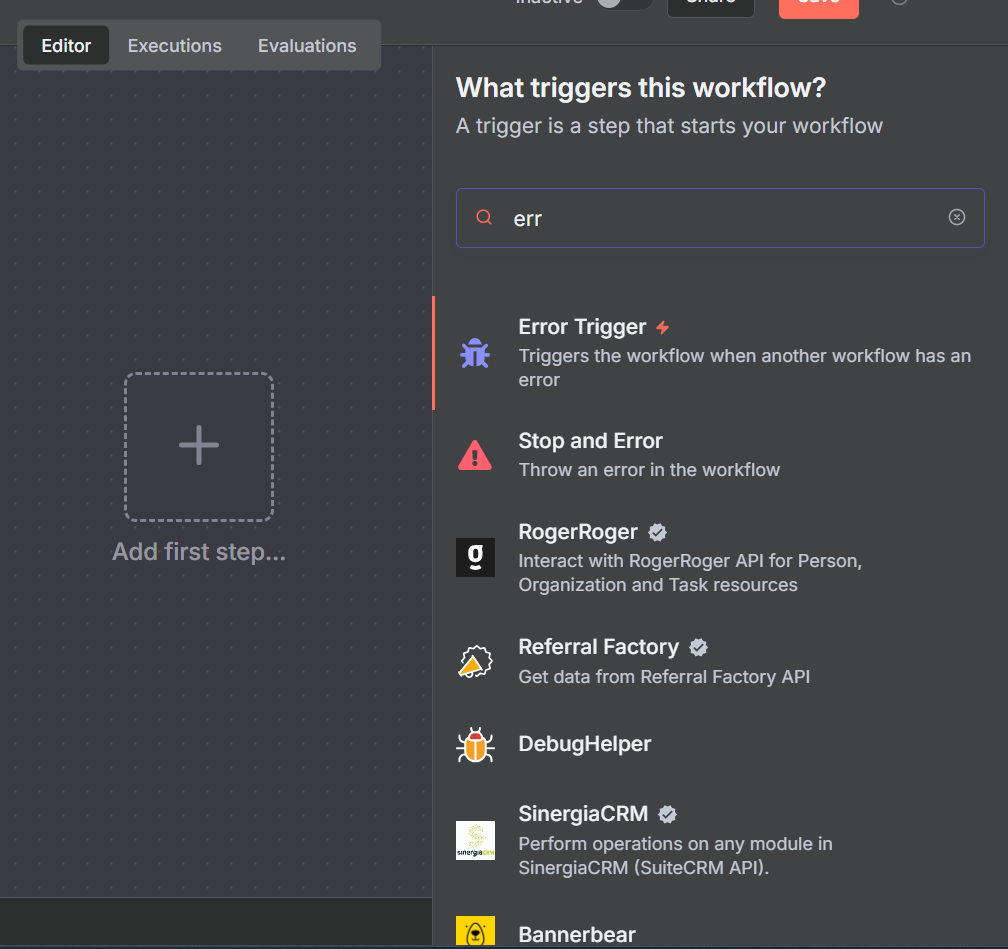The image size is (1008, 949).
Task: Click the magnifier search icon
Action: [484, 217]
